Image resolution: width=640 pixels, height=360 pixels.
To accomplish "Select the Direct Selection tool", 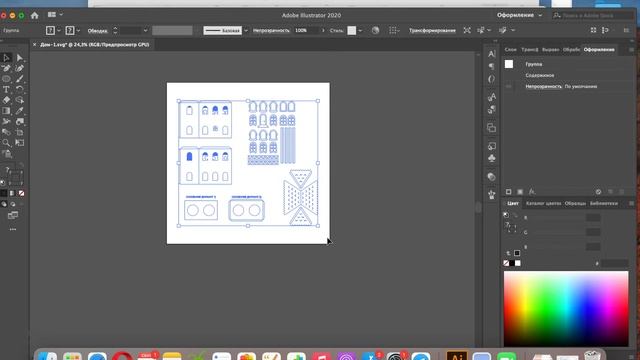I will click(20, 58).
